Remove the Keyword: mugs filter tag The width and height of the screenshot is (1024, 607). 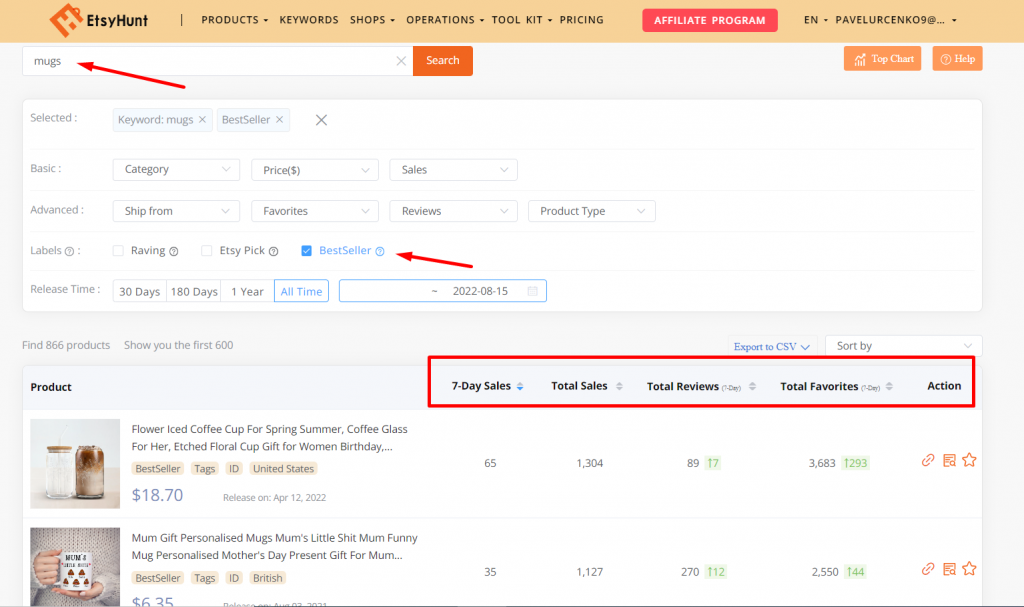tap(202, 120)
